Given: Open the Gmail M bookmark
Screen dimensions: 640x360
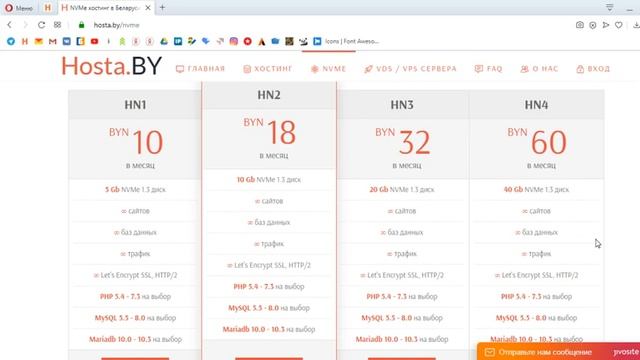Looking at the screenshot, I should coord(53,41).
